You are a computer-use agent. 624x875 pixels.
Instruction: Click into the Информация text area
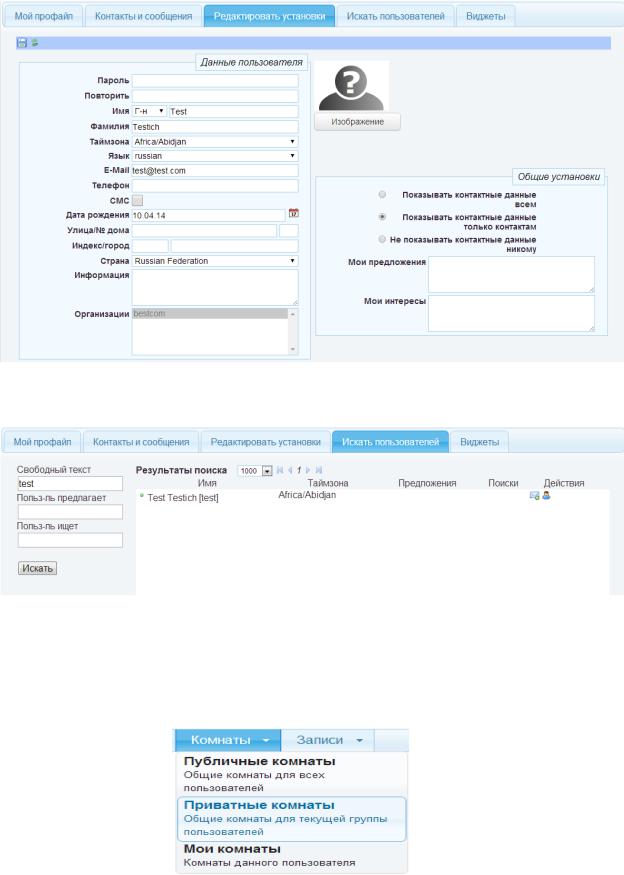point(215,287)
